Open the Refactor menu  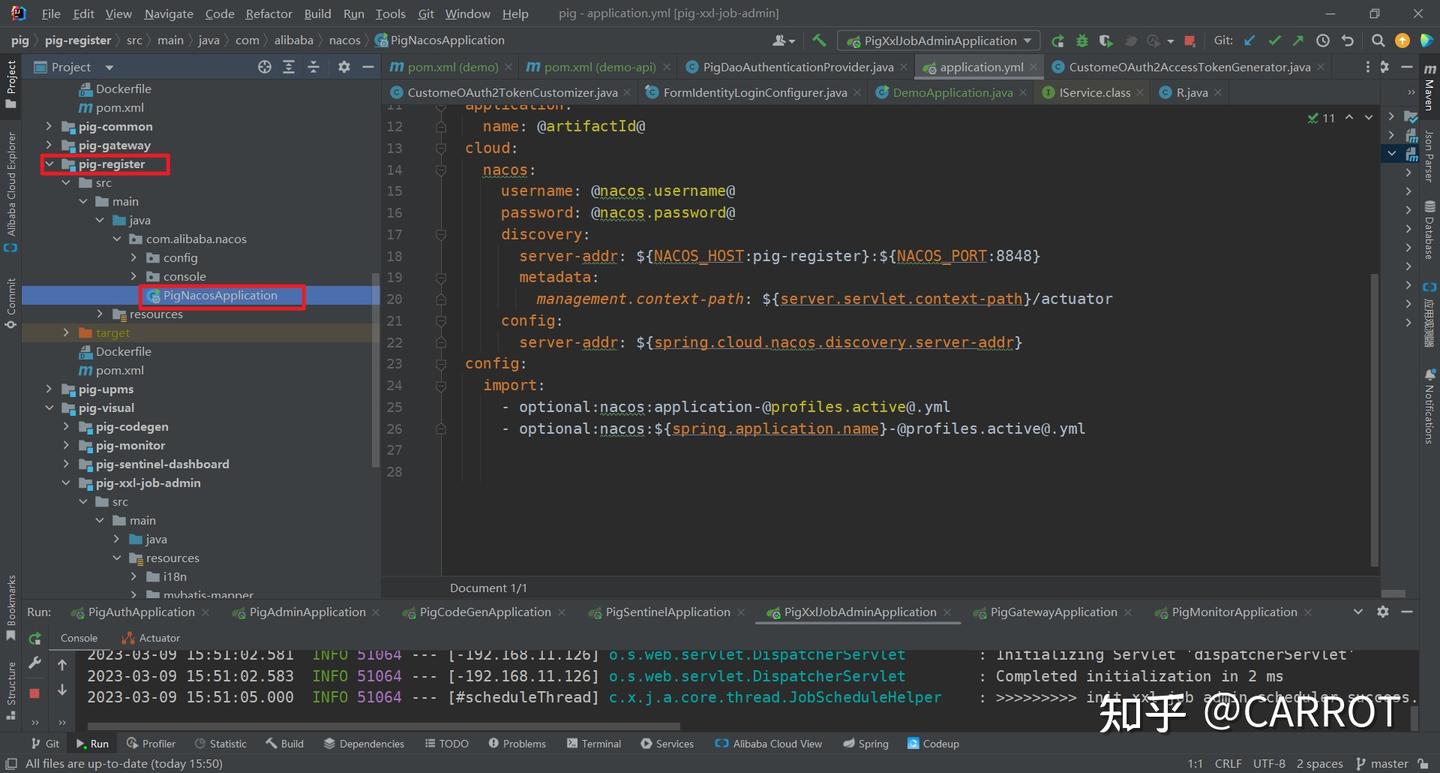tap(269, 14)
